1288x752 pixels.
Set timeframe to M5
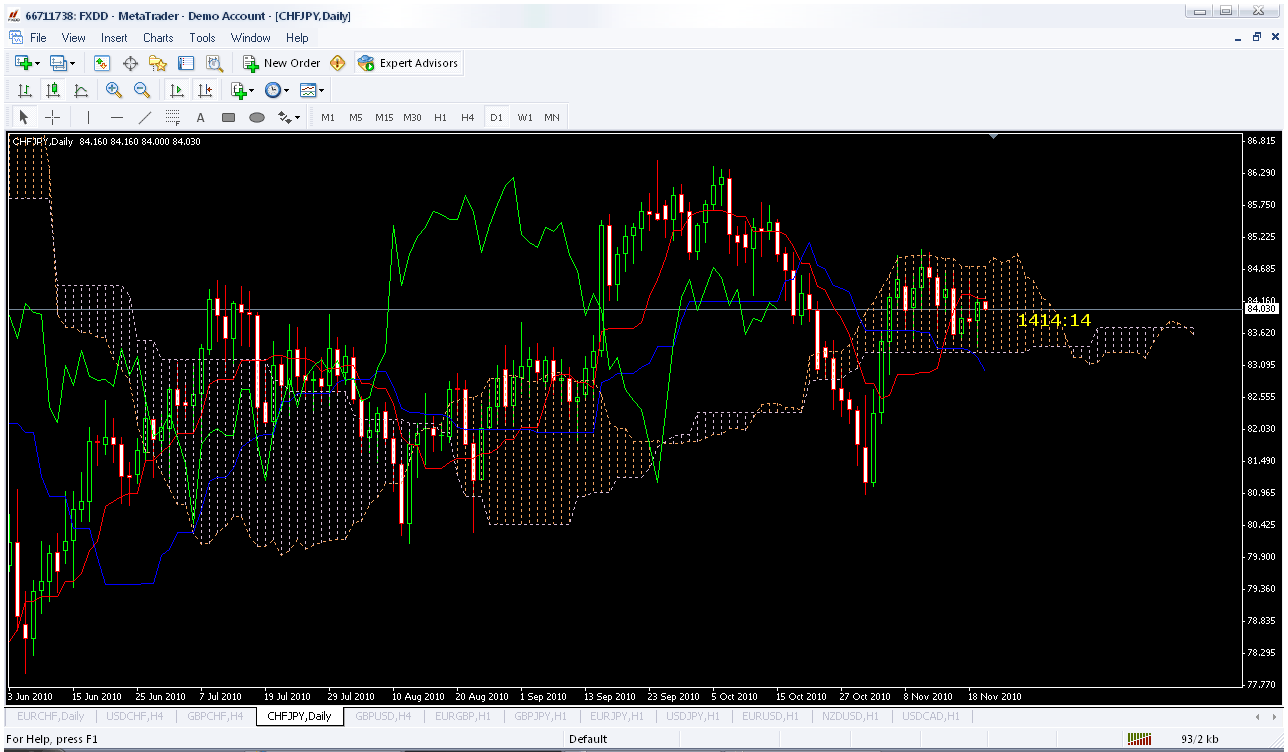click(356, 117)
